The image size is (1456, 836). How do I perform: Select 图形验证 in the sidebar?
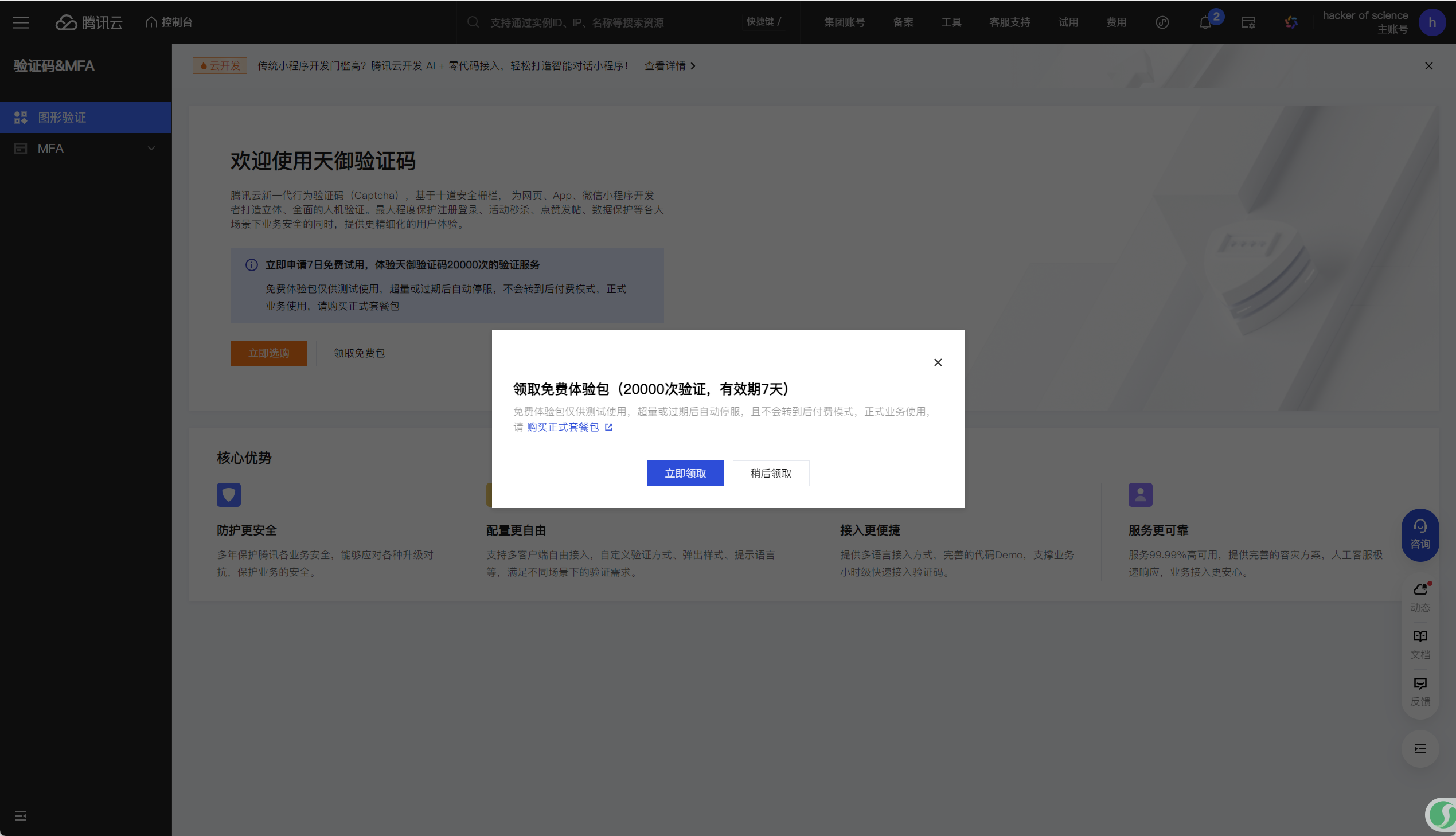tap(86, 118)
